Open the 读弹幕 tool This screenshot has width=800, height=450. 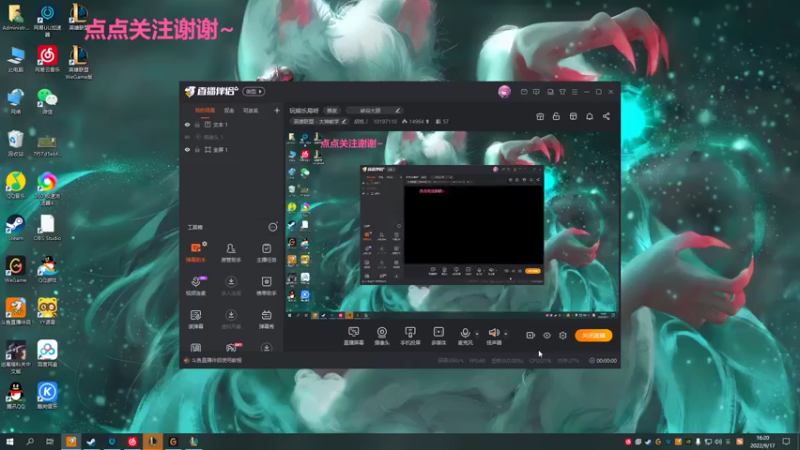195,319
